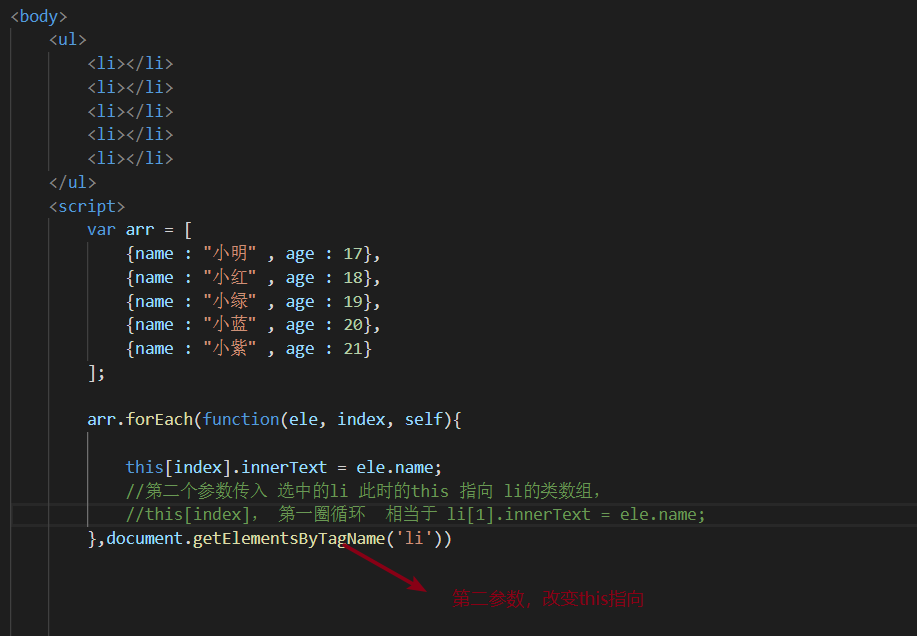
Task: Click the 'var' keyword
Action: click(x=102, y=230)
